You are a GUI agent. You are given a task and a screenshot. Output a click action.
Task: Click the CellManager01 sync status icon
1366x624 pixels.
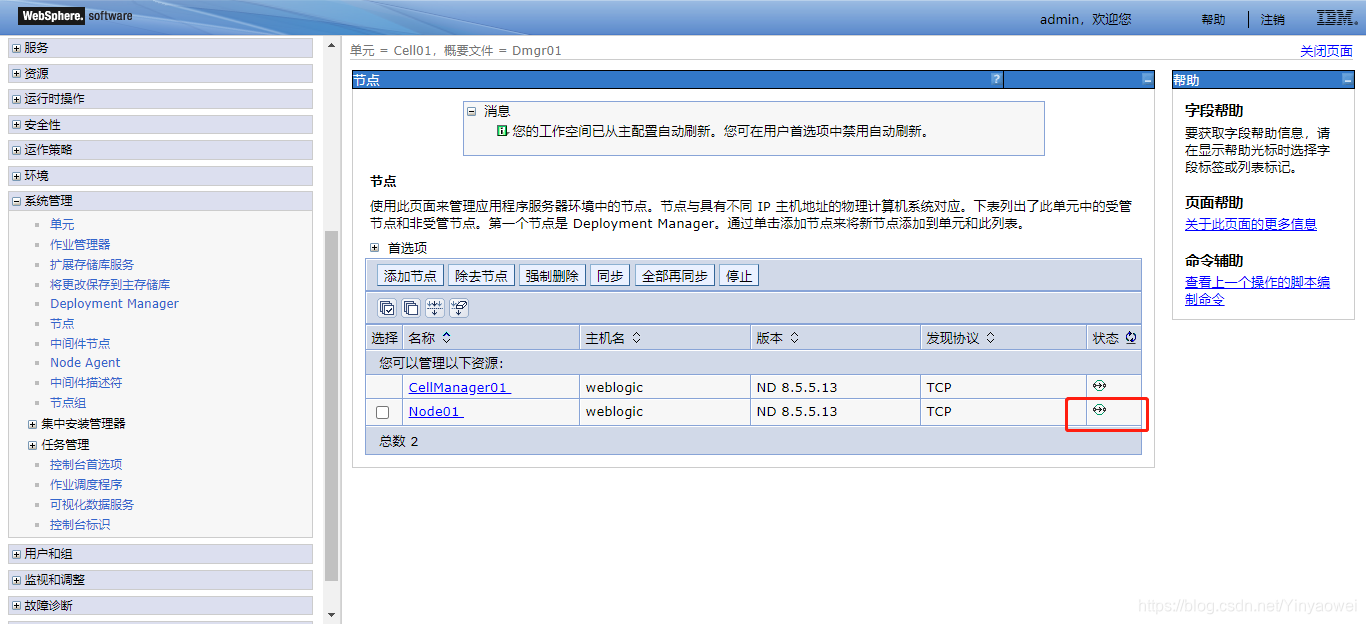1099,385
